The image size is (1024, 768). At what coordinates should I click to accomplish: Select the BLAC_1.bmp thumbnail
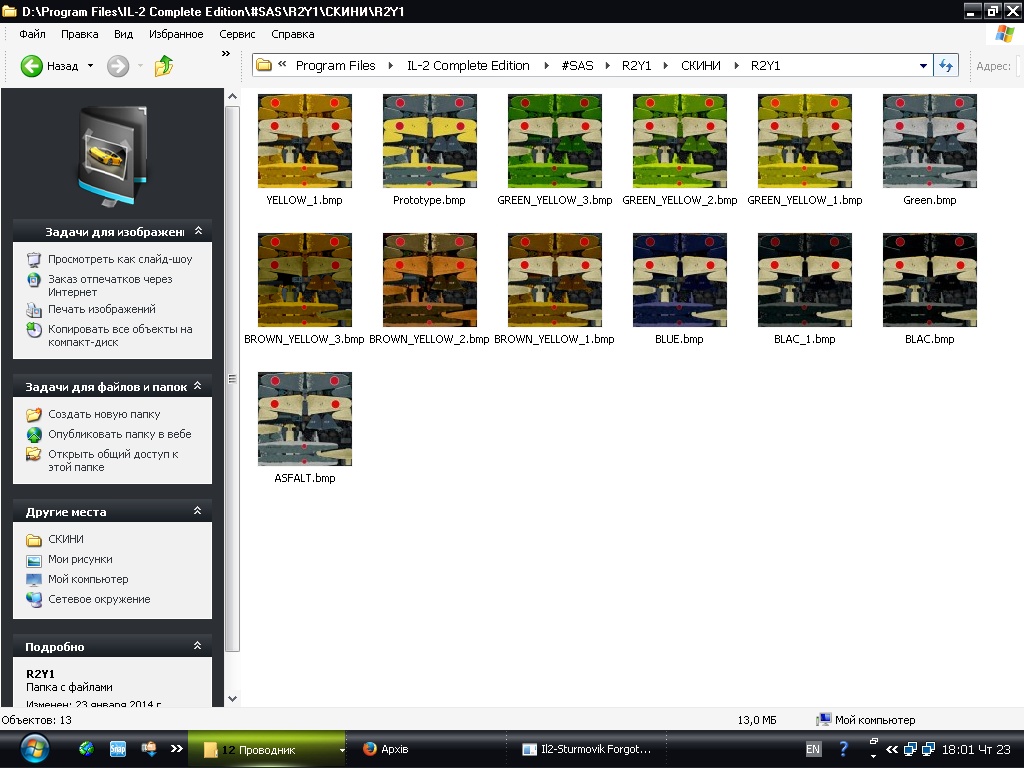[805, 280]
